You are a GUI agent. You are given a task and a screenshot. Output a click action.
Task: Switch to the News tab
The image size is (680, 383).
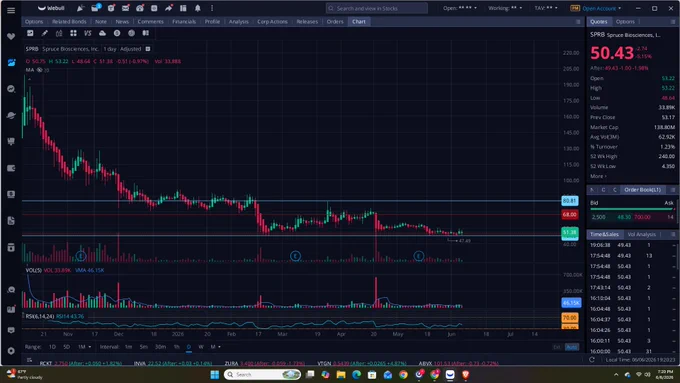(122, 22)
